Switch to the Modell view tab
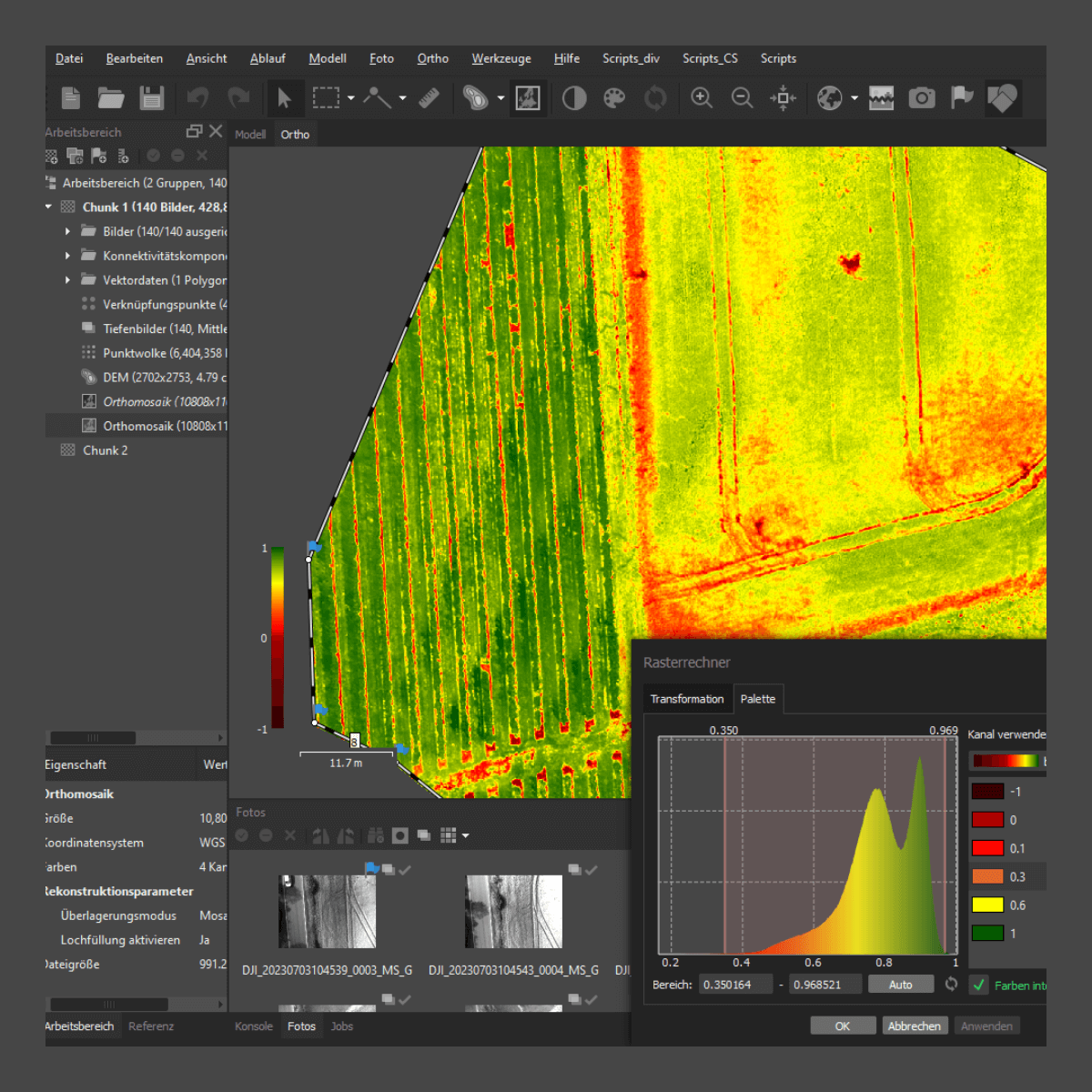The height and width of the screenshot is (1092, 1092). click(x=250, y=134)
